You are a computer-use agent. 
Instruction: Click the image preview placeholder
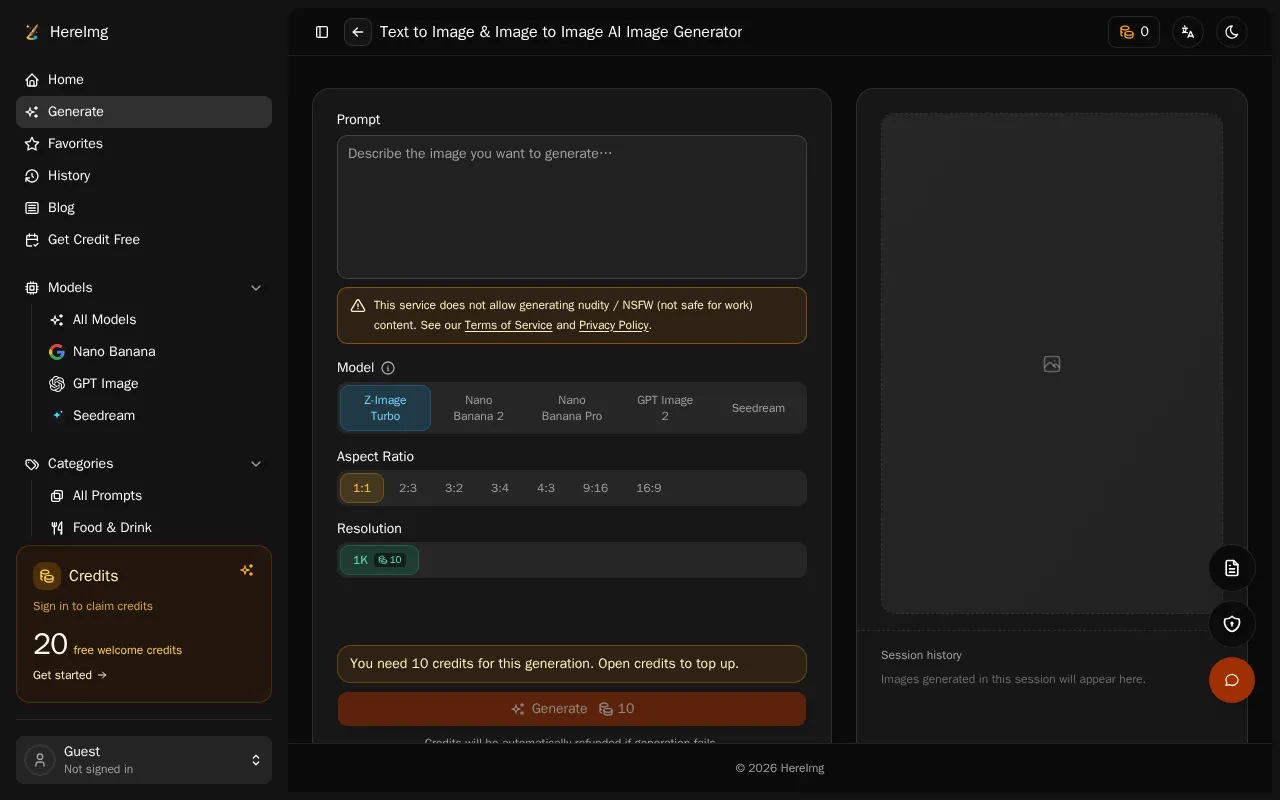(x=1052, y=364)
